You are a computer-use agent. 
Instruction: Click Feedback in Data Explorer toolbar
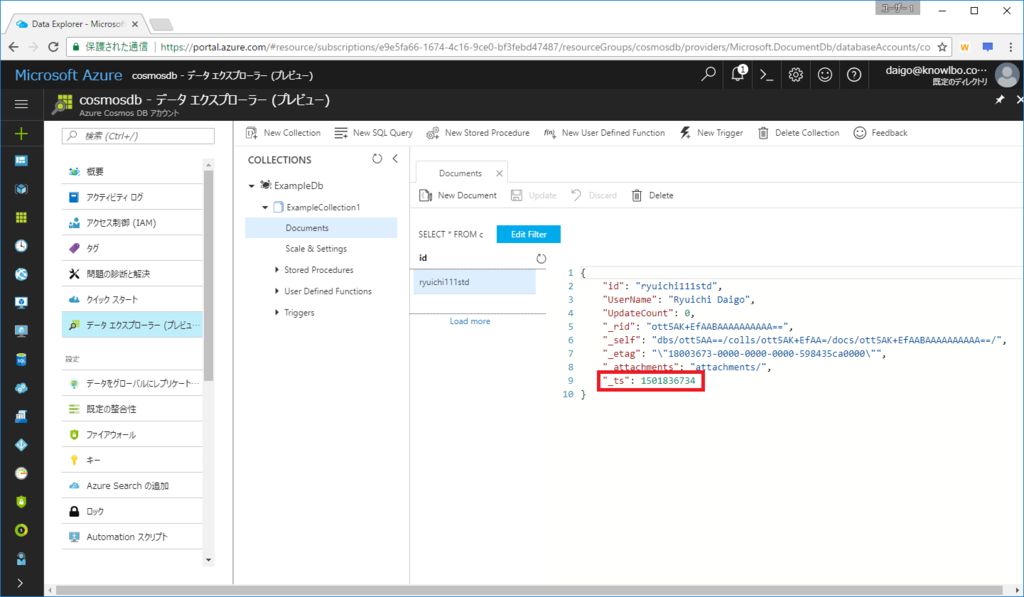tap(880, 133)
